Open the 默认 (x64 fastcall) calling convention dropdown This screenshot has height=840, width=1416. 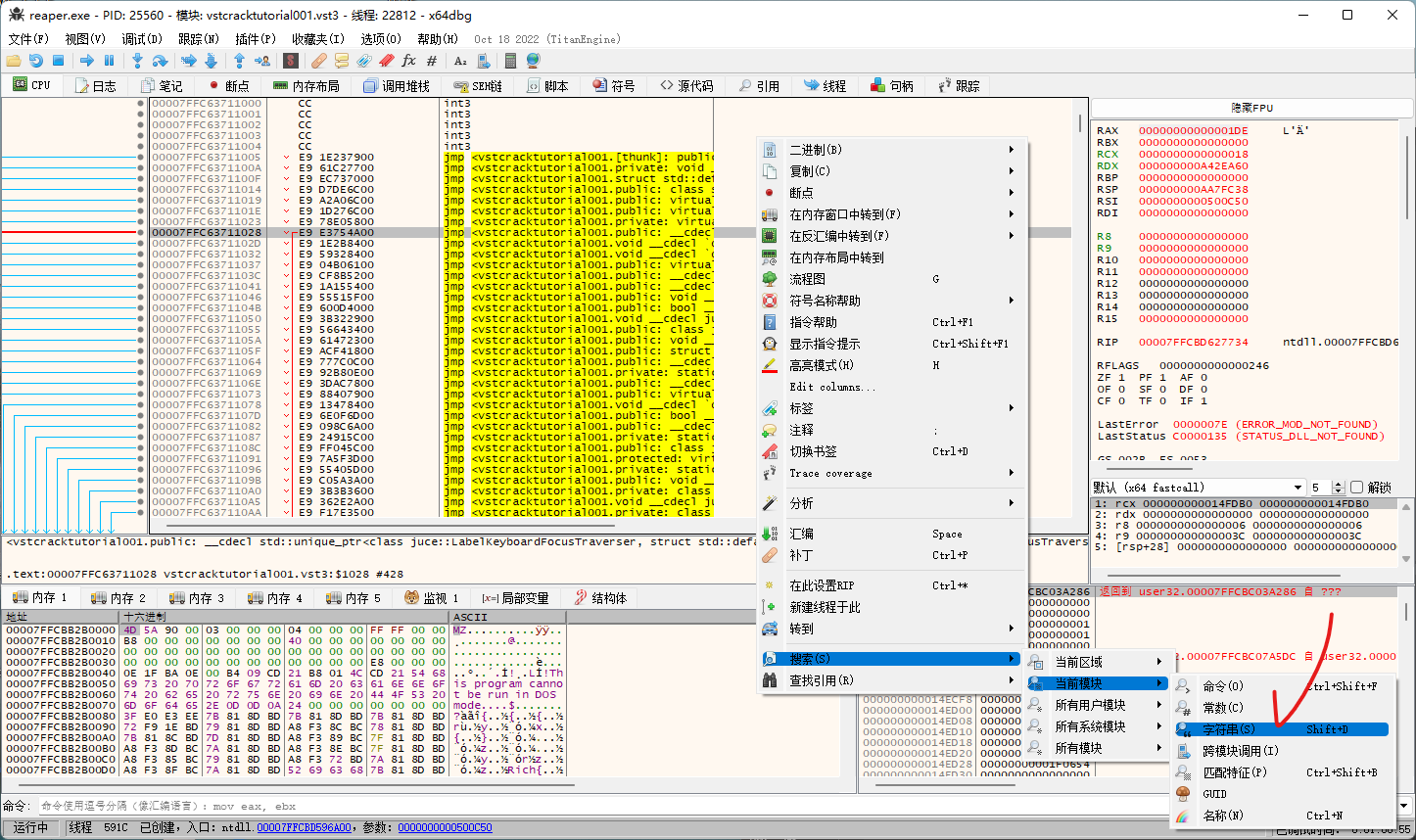point(1199,488)
